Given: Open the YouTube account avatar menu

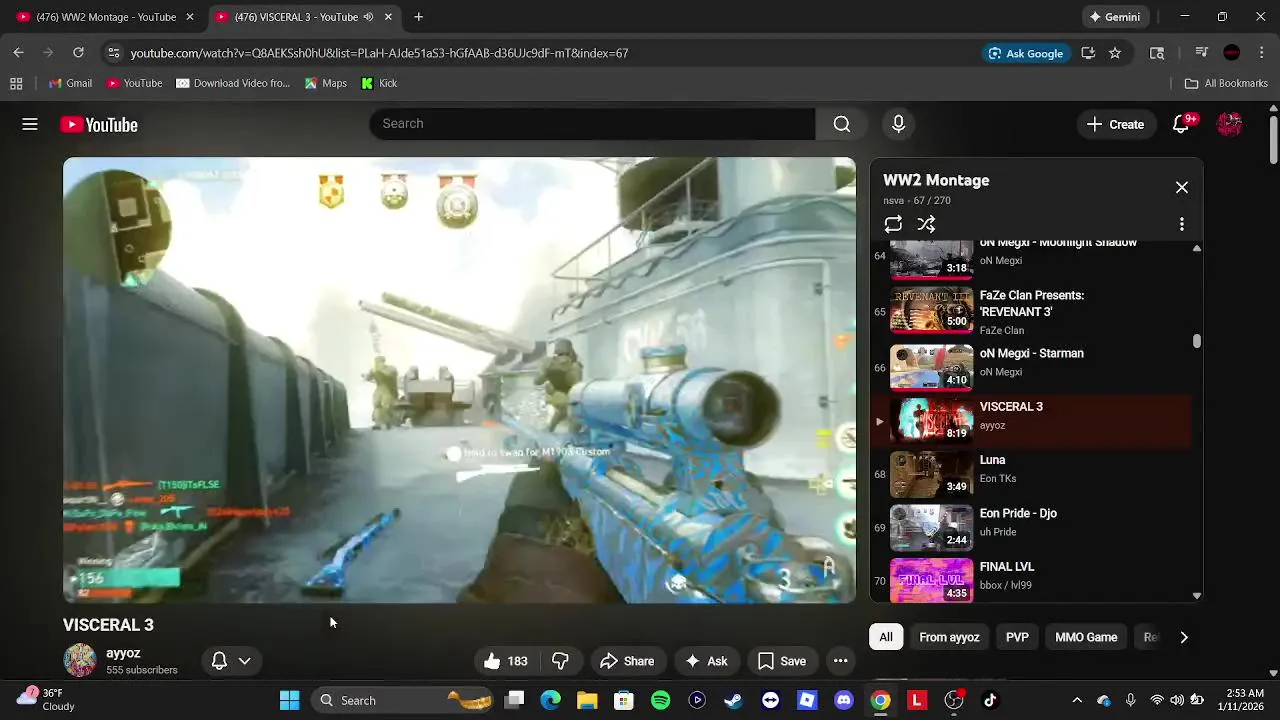Looking at the screenshot, I should pos(1230,124).
